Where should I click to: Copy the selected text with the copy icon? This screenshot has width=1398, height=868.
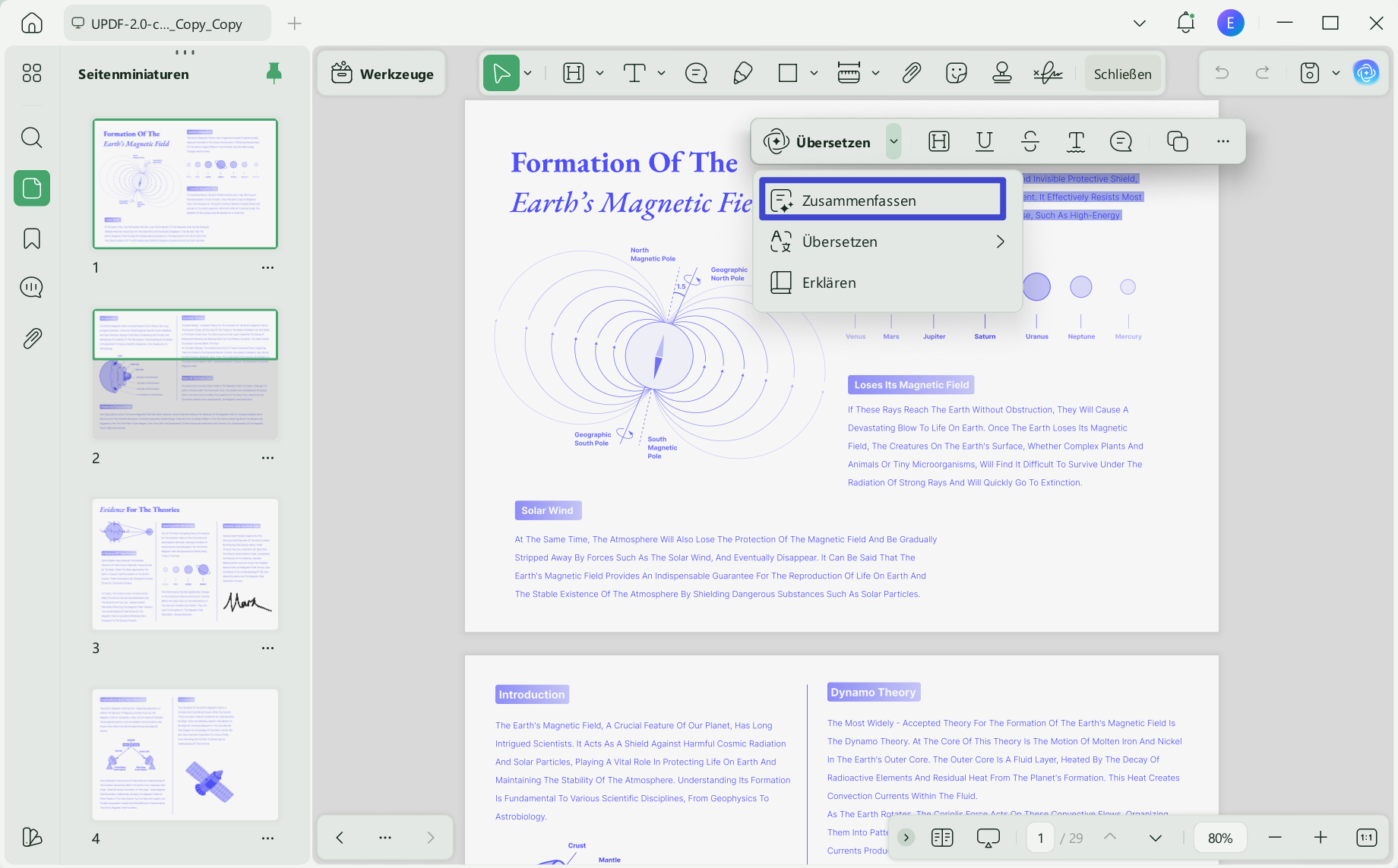(x=1177, y=141)
